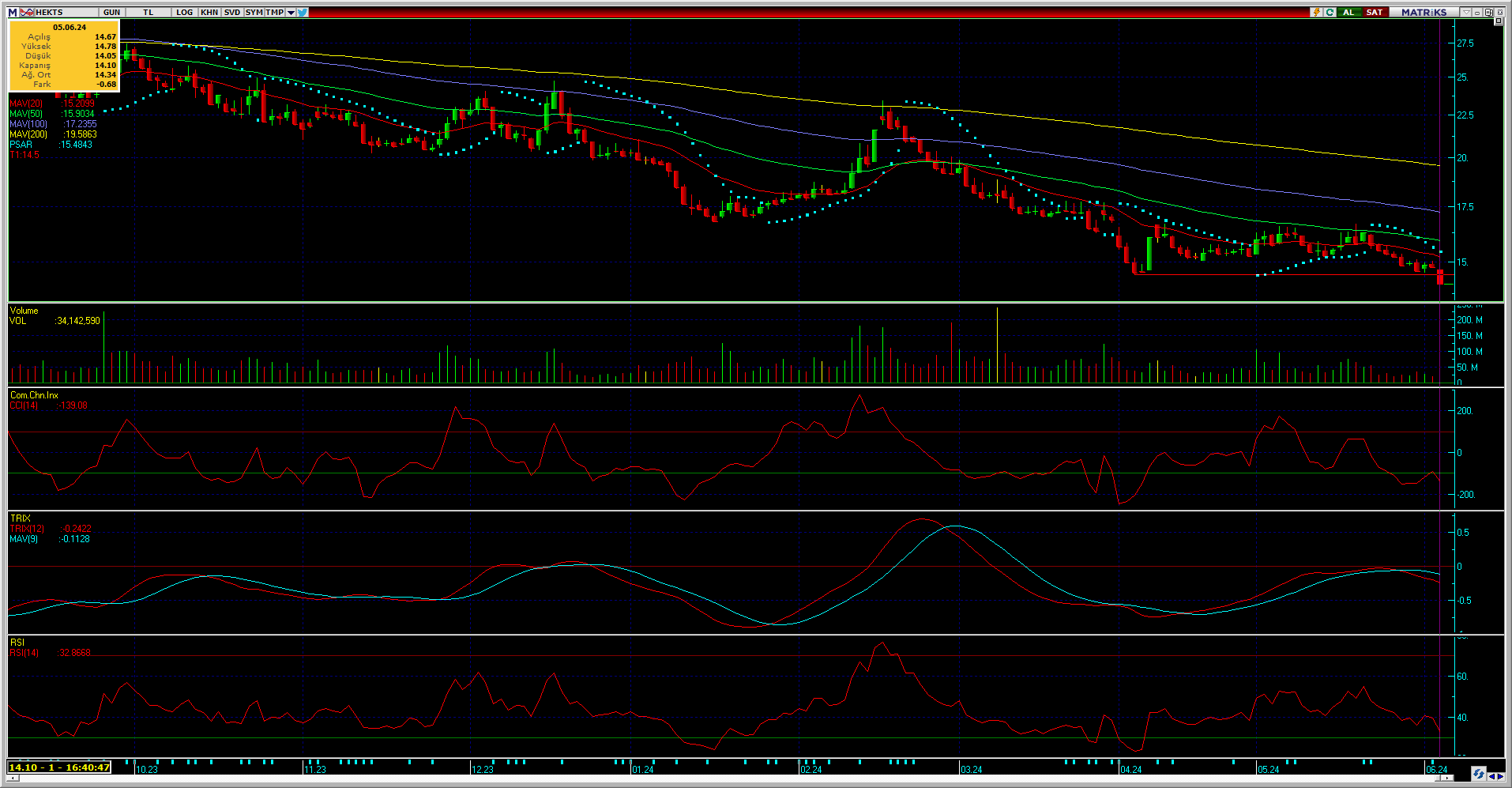Viewport: 1512px width, 788px height.
Task: Select the RSI(14) indicator label
Action: pyautogui.click(x=24, y=653)
